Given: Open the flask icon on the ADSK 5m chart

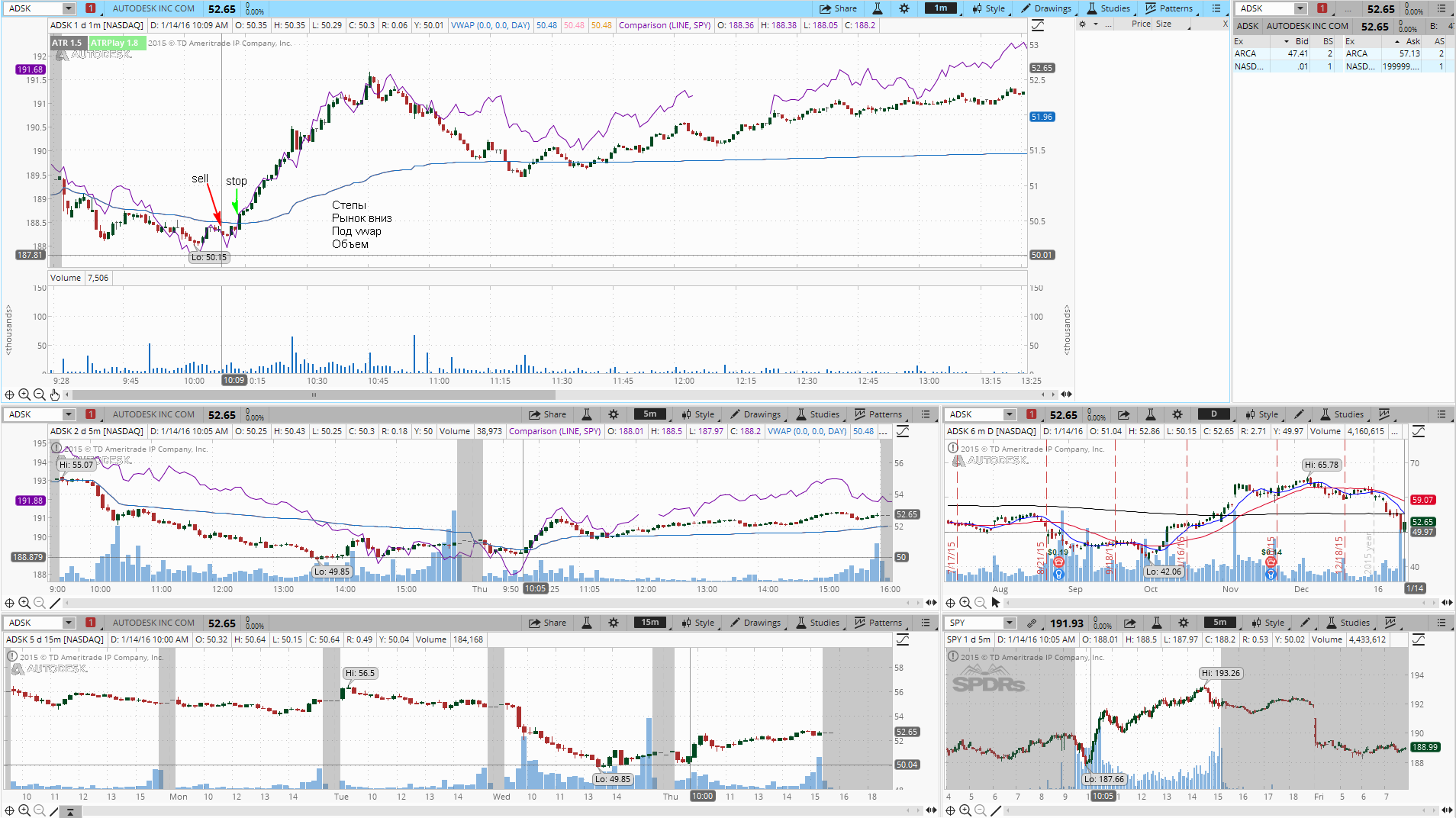Looking at the screenshot, I should pos(587,414).
